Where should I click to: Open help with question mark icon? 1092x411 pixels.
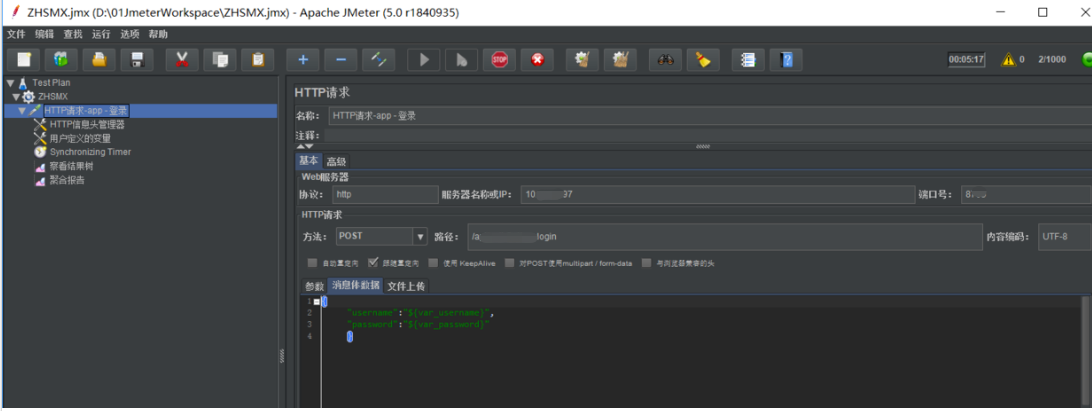point(786,60)
